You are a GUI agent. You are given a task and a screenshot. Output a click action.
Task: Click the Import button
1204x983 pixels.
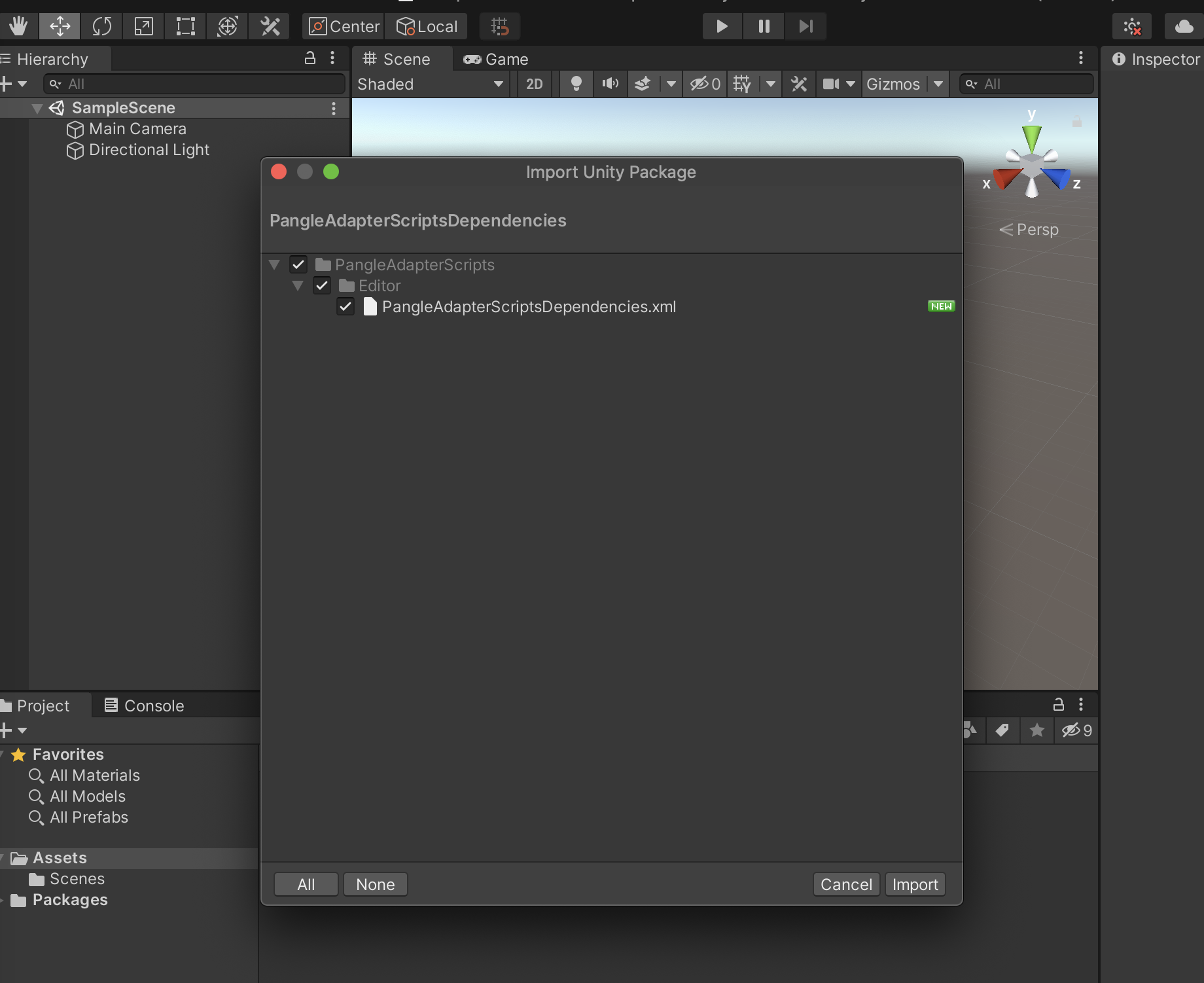pyautogui.click(x=914, y=884)
